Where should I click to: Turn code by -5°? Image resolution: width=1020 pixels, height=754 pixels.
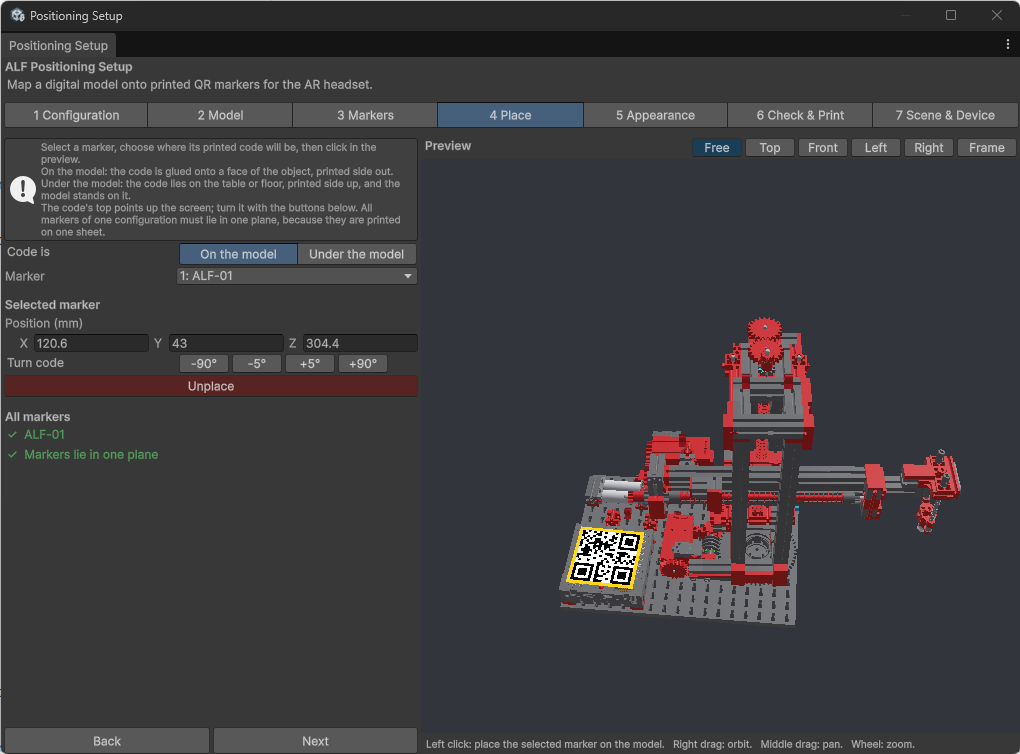pos(257,364)
